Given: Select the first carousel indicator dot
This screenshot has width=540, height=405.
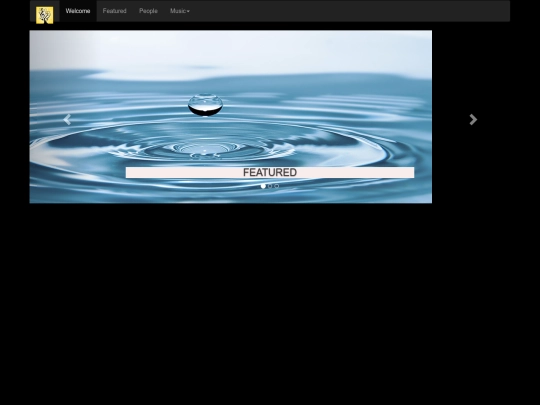Looking at the screenshot, I should click(x=263, y=186).
